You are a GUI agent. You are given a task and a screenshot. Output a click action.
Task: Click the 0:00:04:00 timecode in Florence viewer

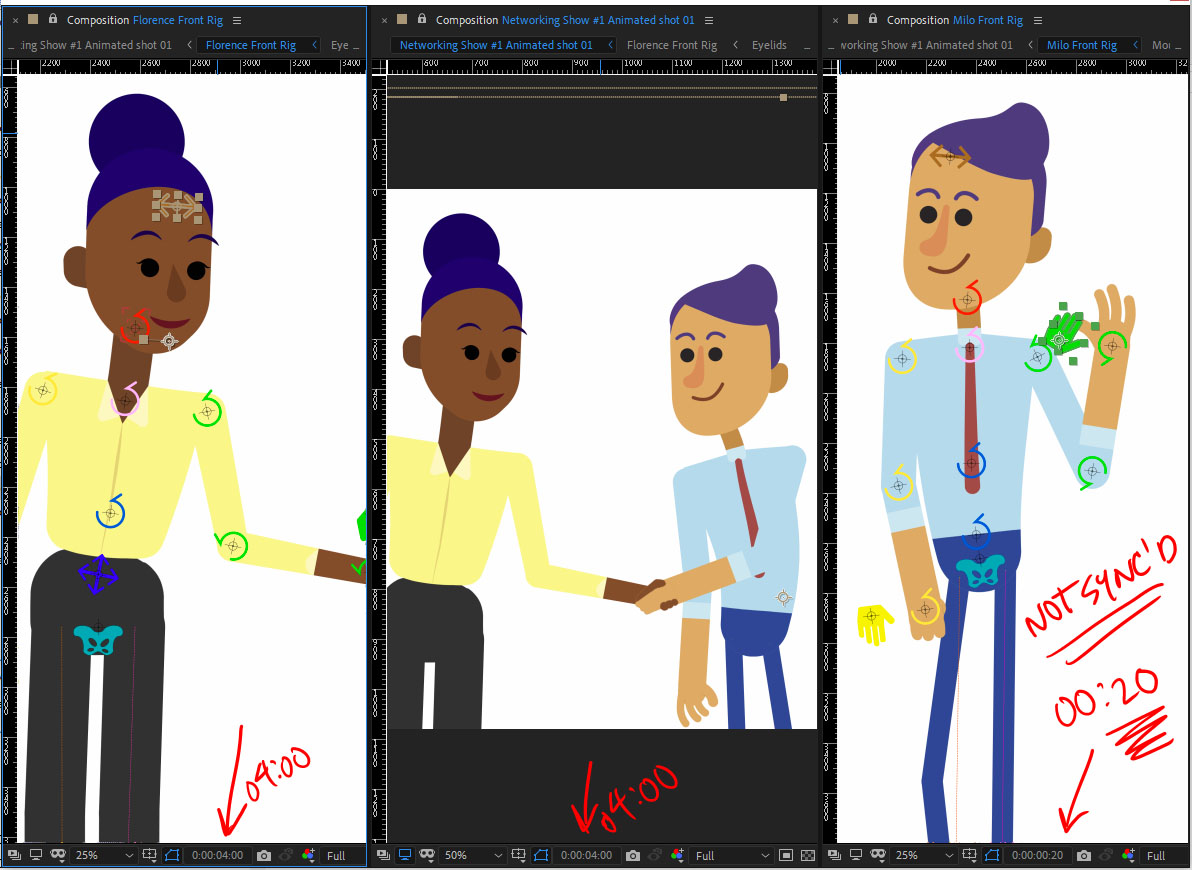click(217, 856)
